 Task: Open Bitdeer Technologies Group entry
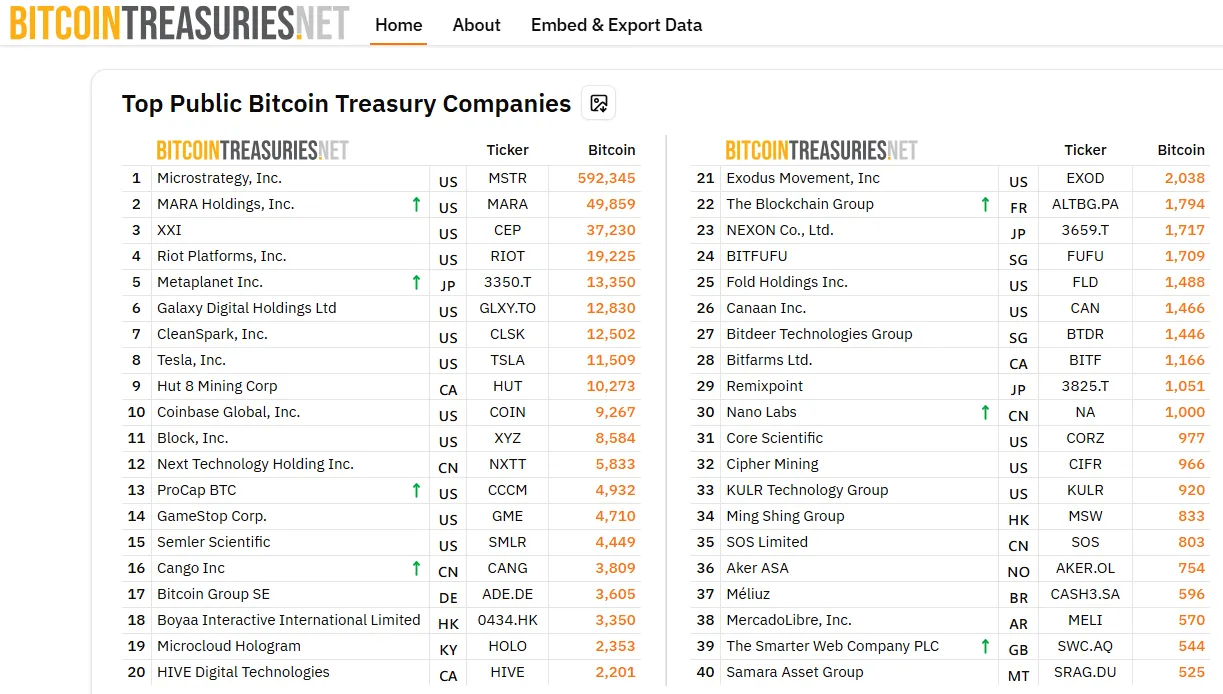(819, 334)
